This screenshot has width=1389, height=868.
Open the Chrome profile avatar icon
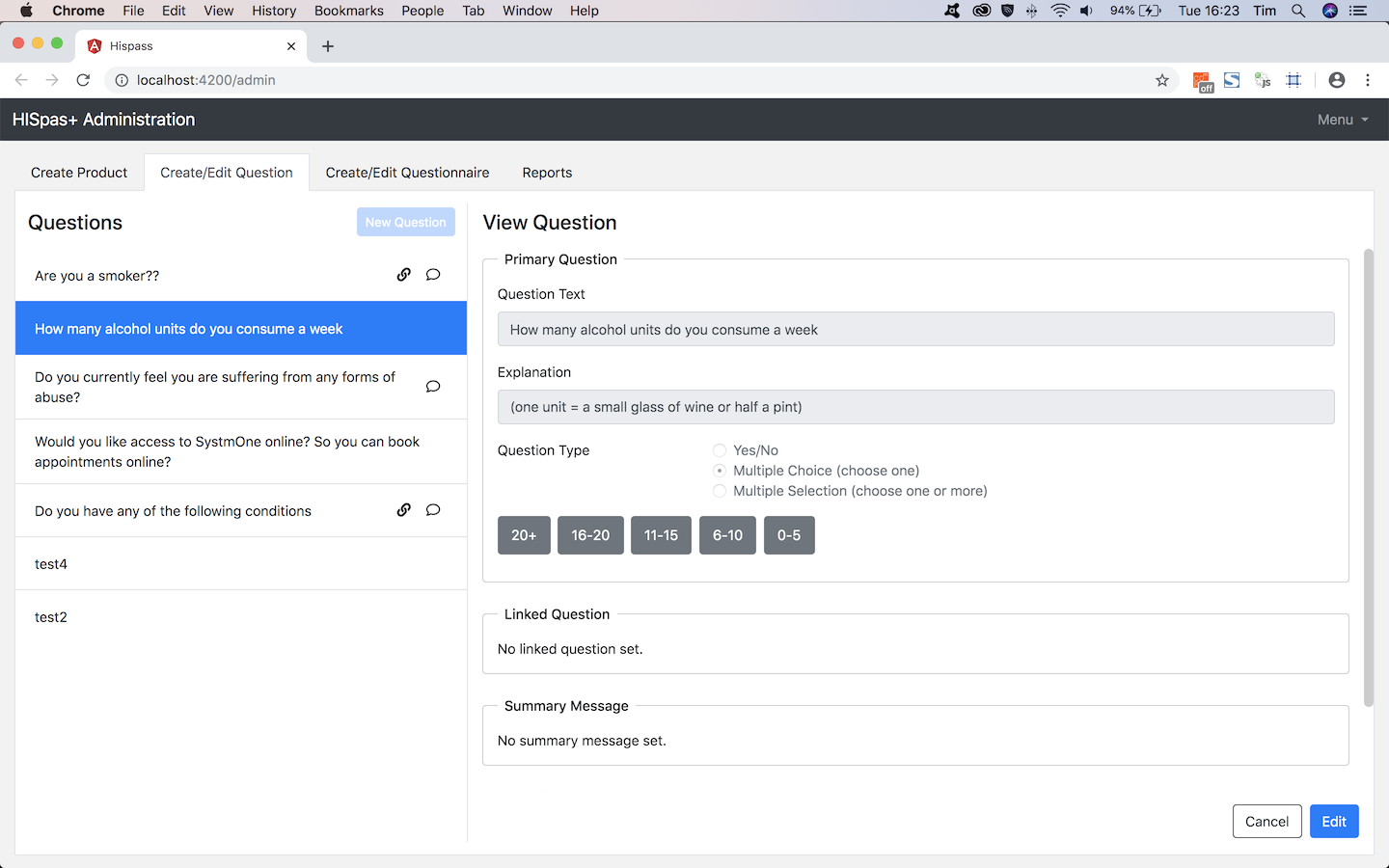(1336, 80)
